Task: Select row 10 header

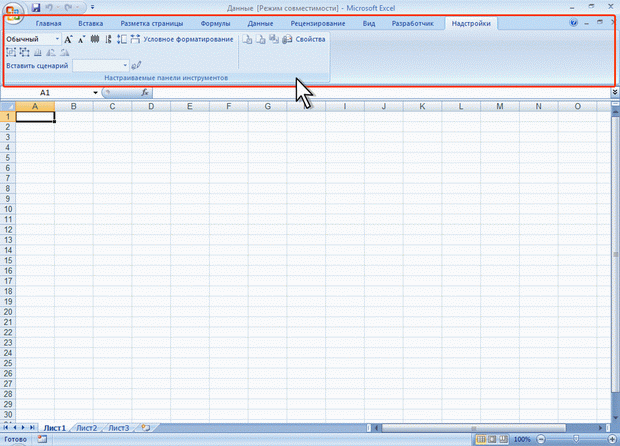Action: [x=8, y=209]
